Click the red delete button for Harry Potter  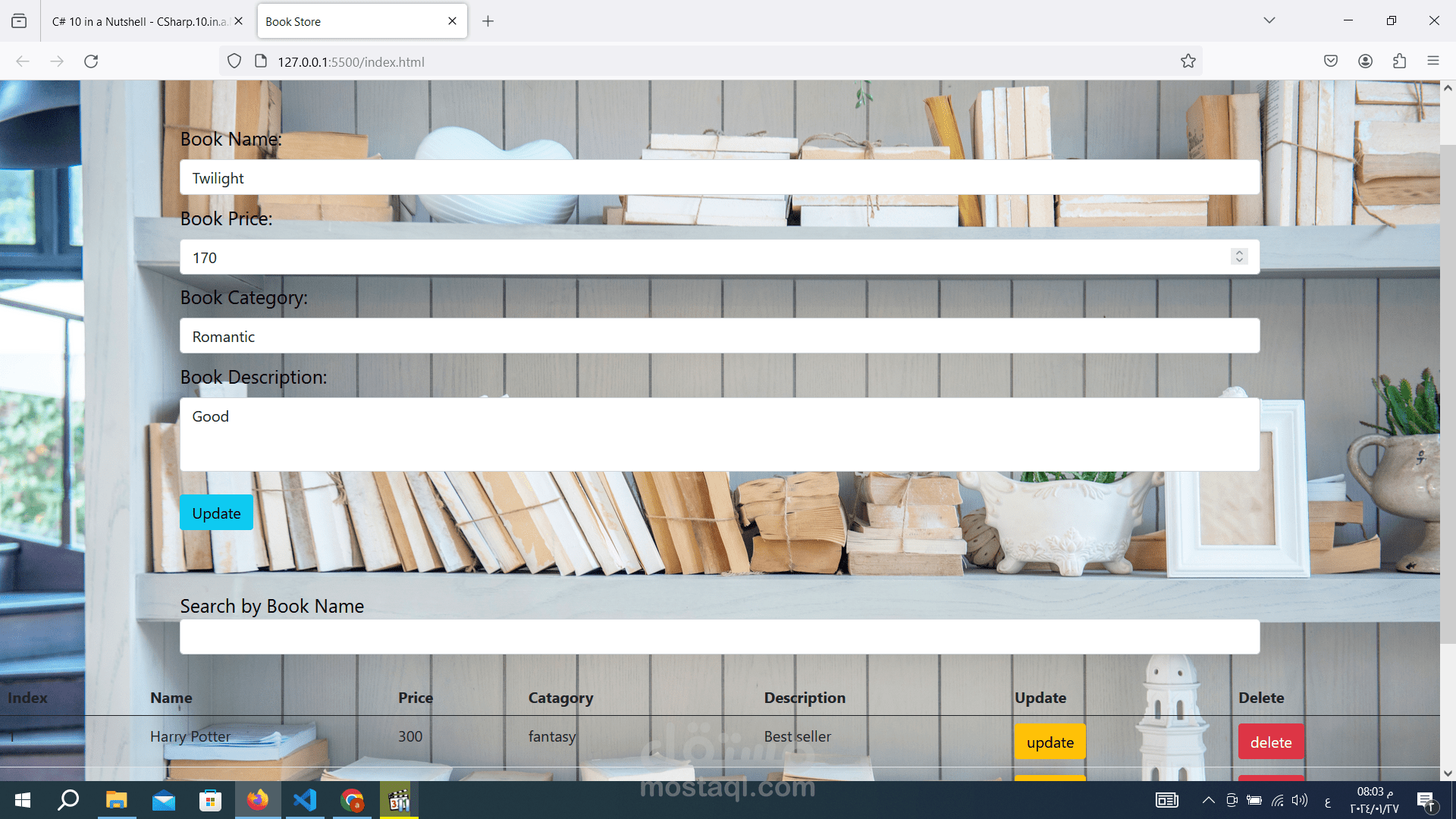coord(1270,742)
